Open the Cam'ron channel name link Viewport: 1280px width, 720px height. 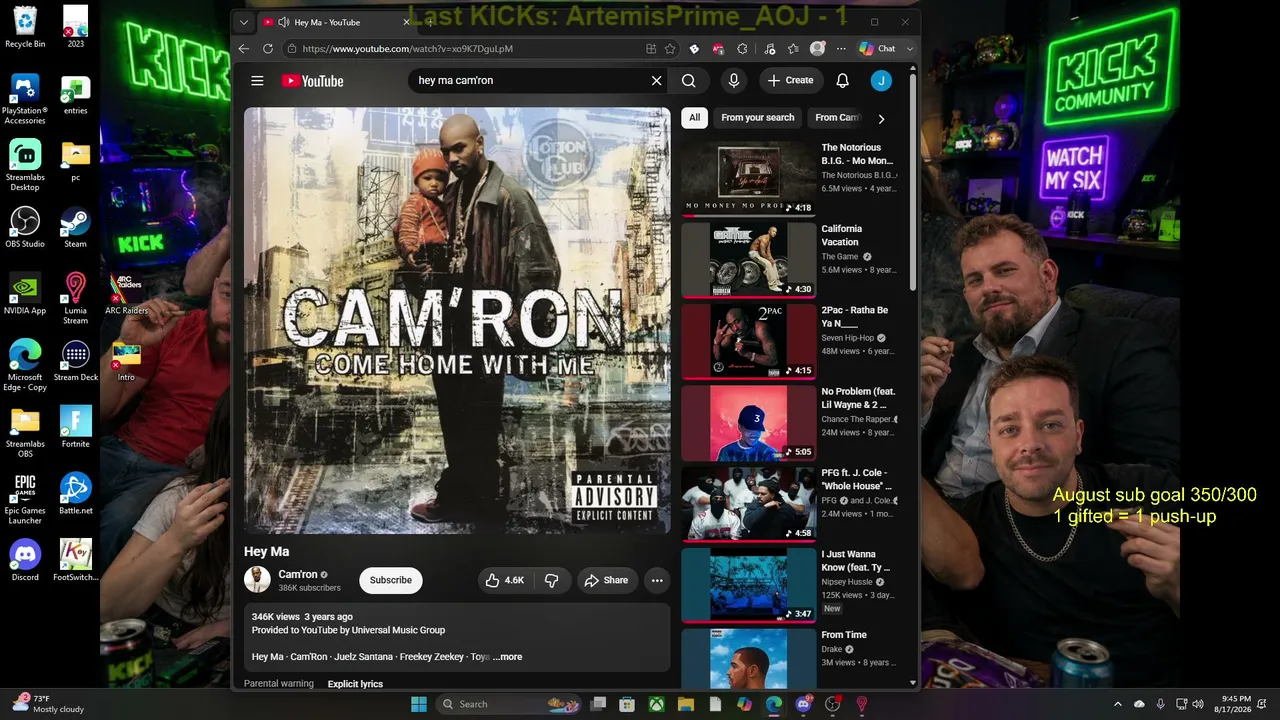tap(298, 574)
